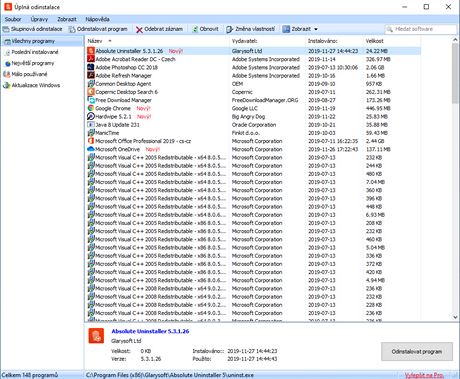
Task: Select the Big Angry Dog publisher cell
Action: click(x=248, y=117)
